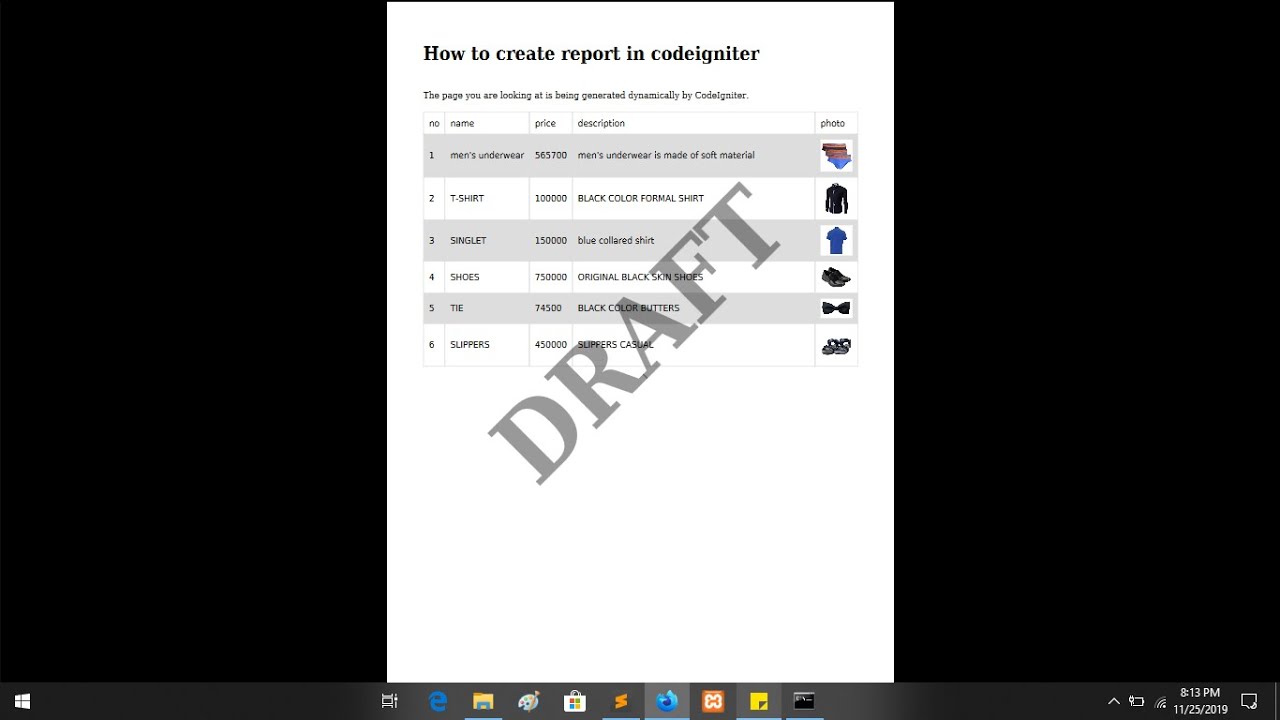The width and height of the screenshot is (1280, 720).
Task: Click the black shoes photo
Action: click(836, 277)
